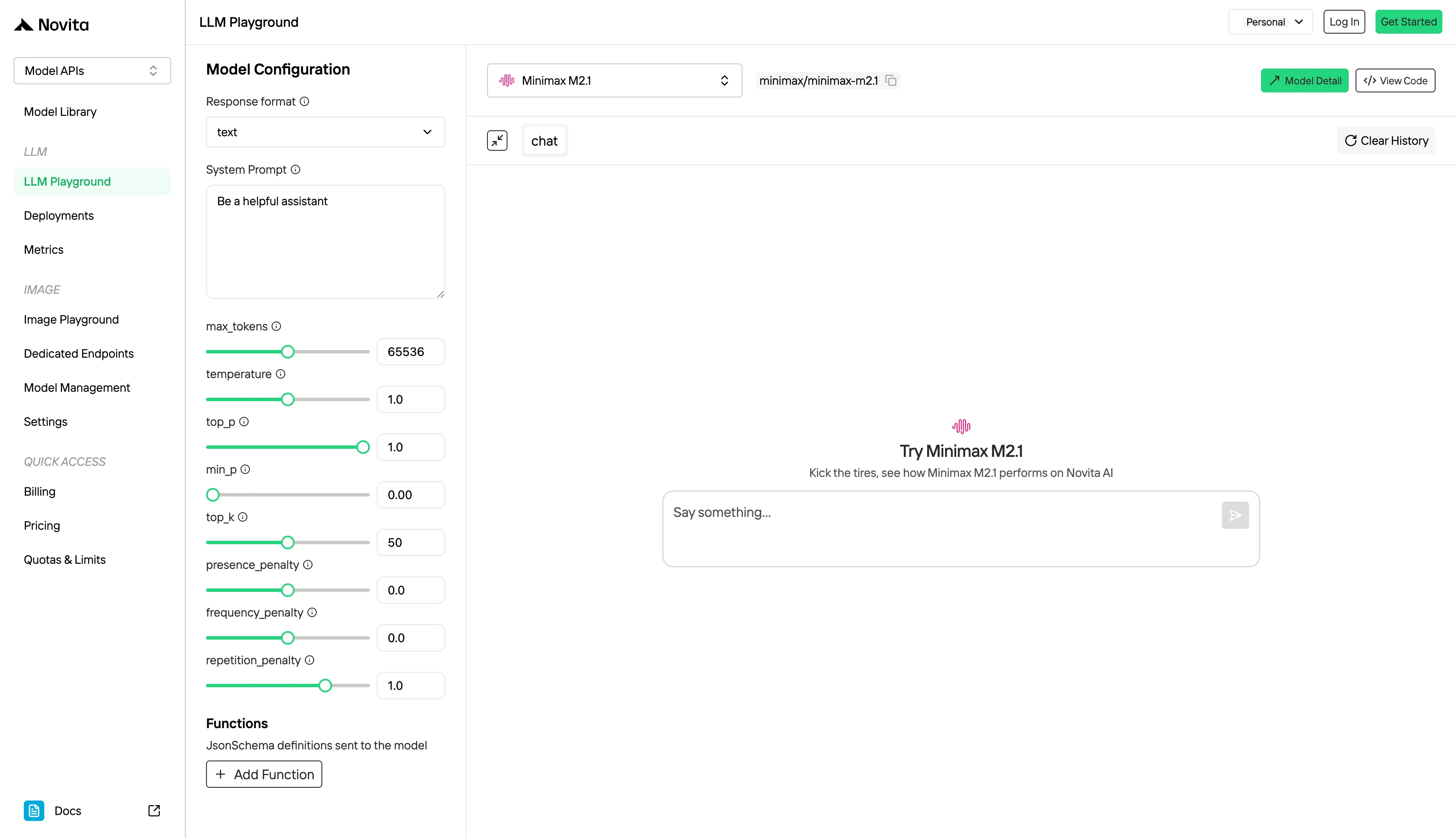Image resolution: width=1456 pixels, height=838 pixels.
Task: Click the repetition_penalty slider handle
Action: point(325,686)
